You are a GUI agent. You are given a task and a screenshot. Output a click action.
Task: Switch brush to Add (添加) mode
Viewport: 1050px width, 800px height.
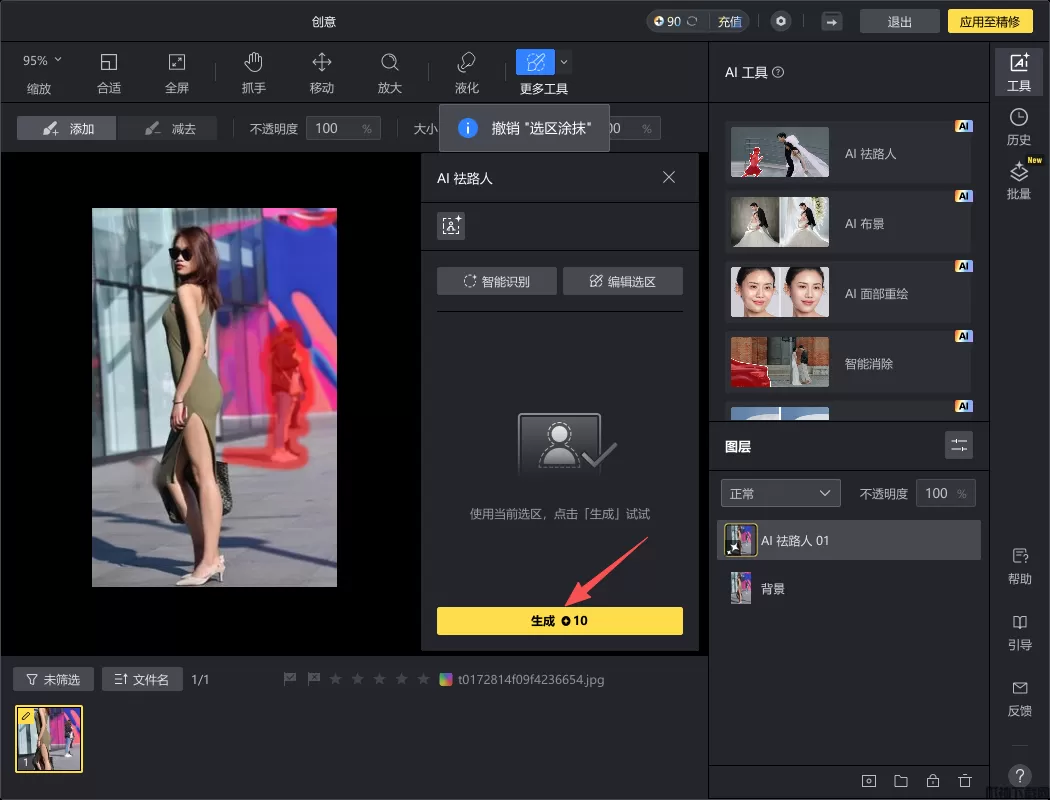tap(67, 128)
